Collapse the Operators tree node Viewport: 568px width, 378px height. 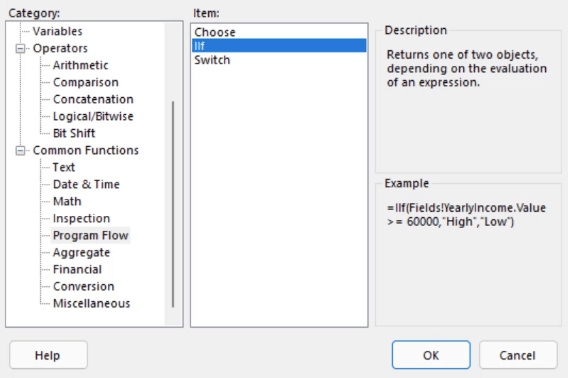click(21, 48)
